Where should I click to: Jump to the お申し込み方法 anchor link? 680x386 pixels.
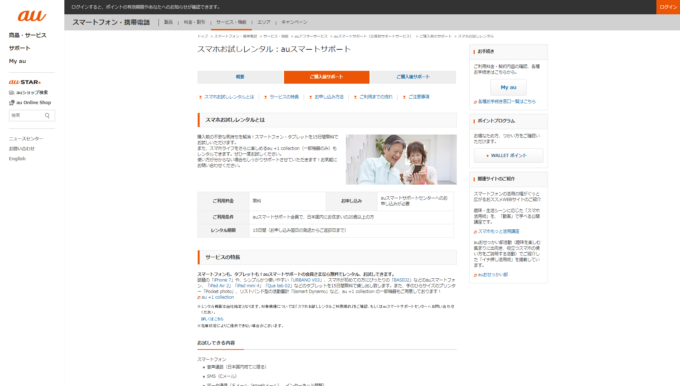coord(329,97)
